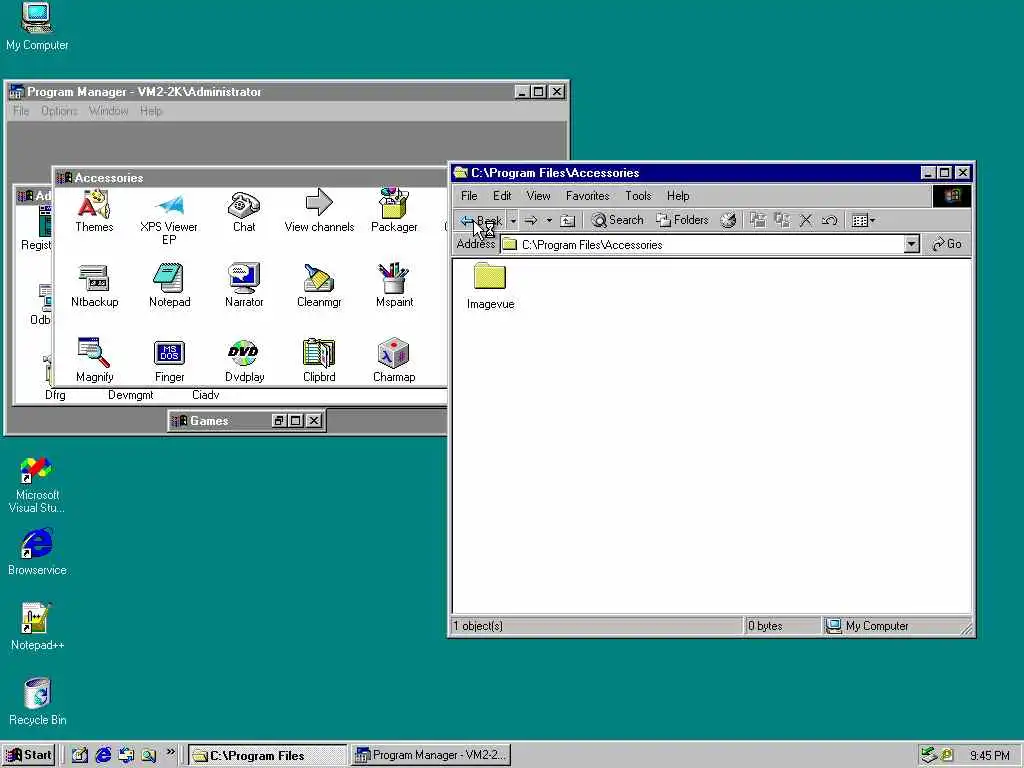Click the History toolbar icon

point(728,221)
